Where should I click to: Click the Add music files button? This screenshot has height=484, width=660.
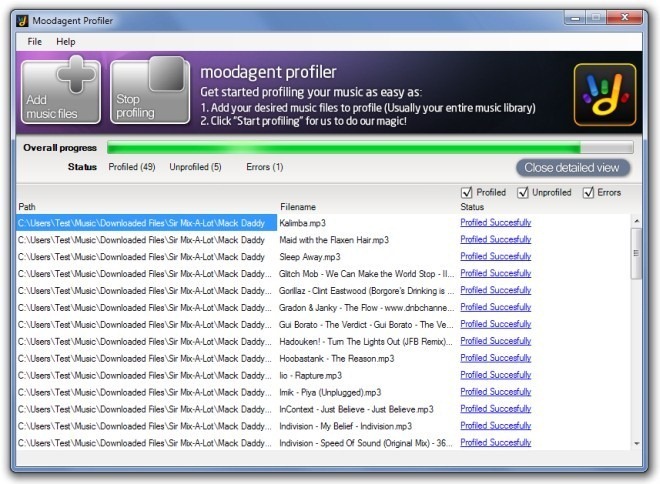click(x=61, y=91)
